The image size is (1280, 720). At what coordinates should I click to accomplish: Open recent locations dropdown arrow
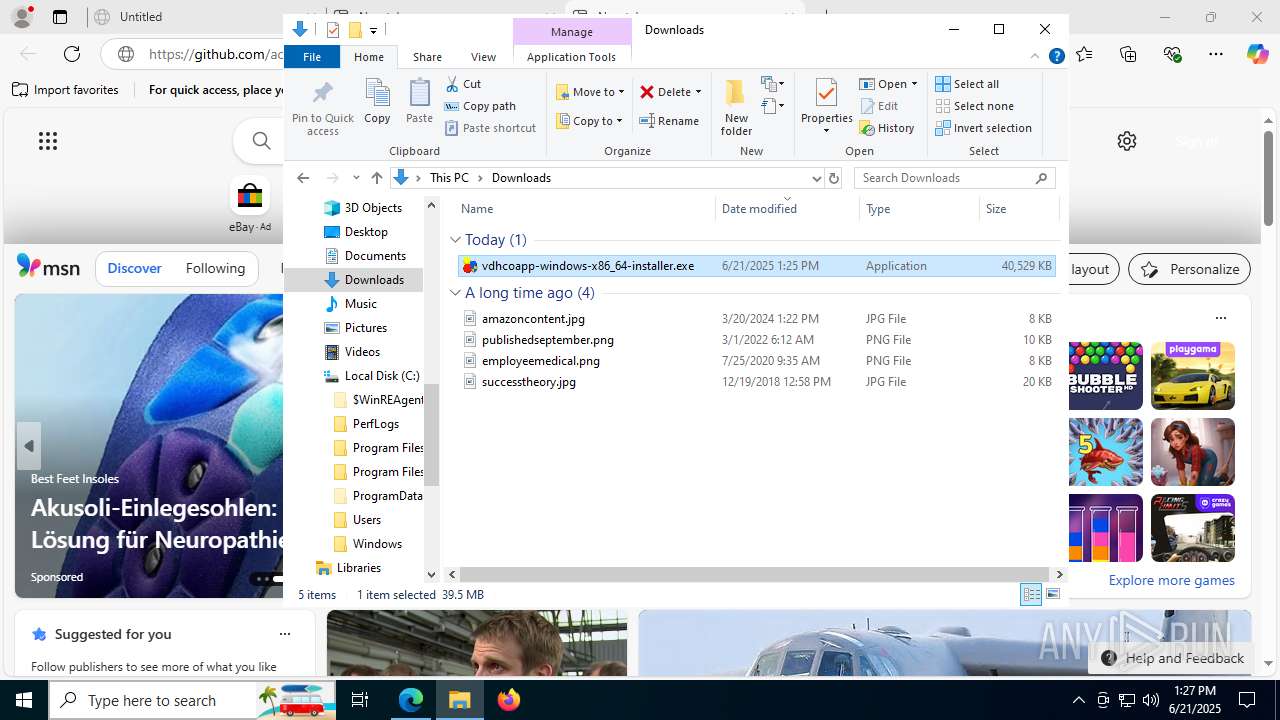[356, 178]
